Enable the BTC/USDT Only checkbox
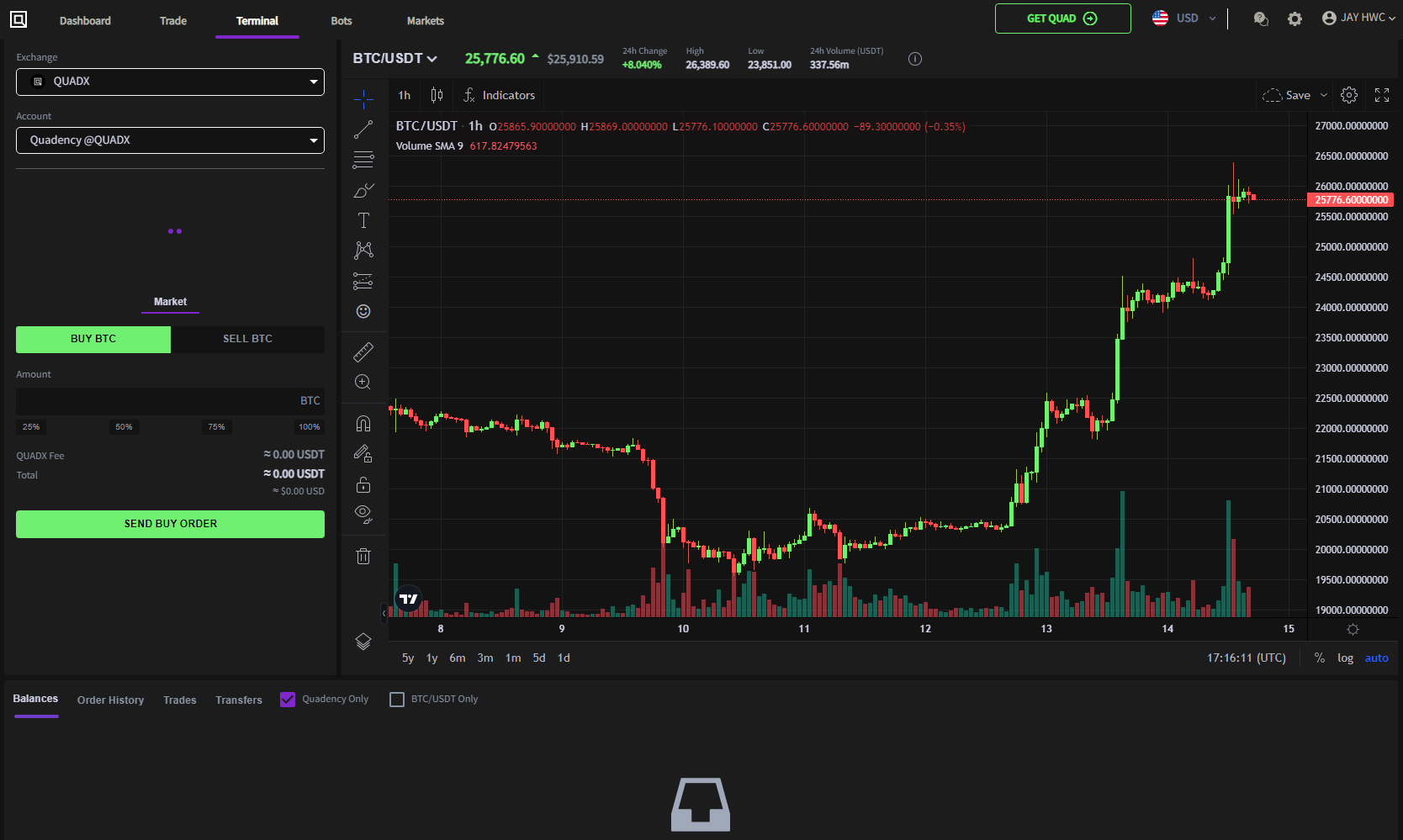 397,700
